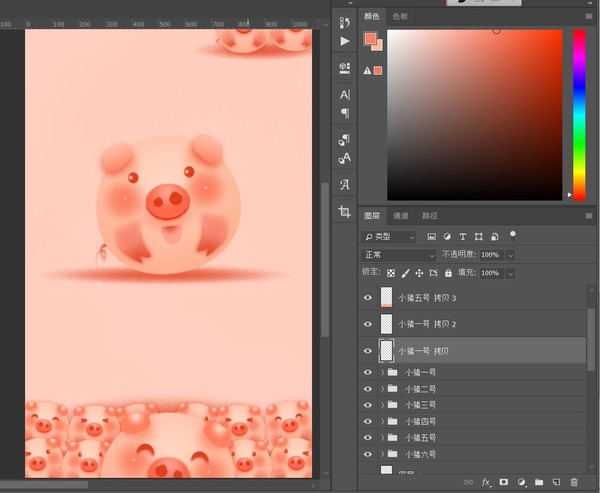Switch to the 颜色 color tab
The image size is (600, 493).
(372, 16)
